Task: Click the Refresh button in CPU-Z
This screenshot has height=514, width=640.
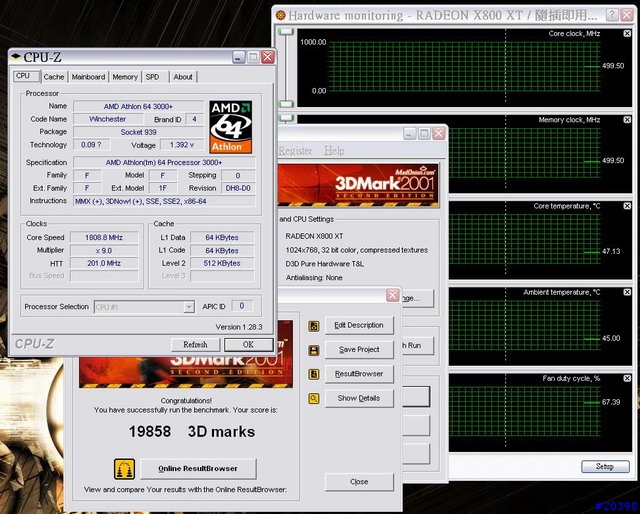Action: (196, 345)
